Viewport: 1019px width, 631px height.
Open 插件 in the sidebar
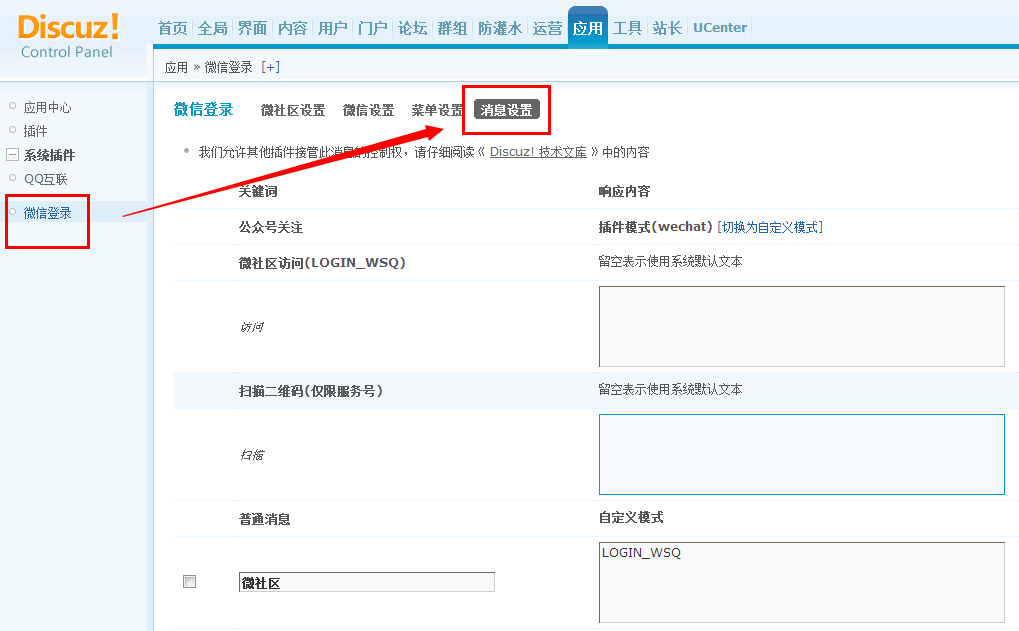pyautogui.click(x=35, y=131)
